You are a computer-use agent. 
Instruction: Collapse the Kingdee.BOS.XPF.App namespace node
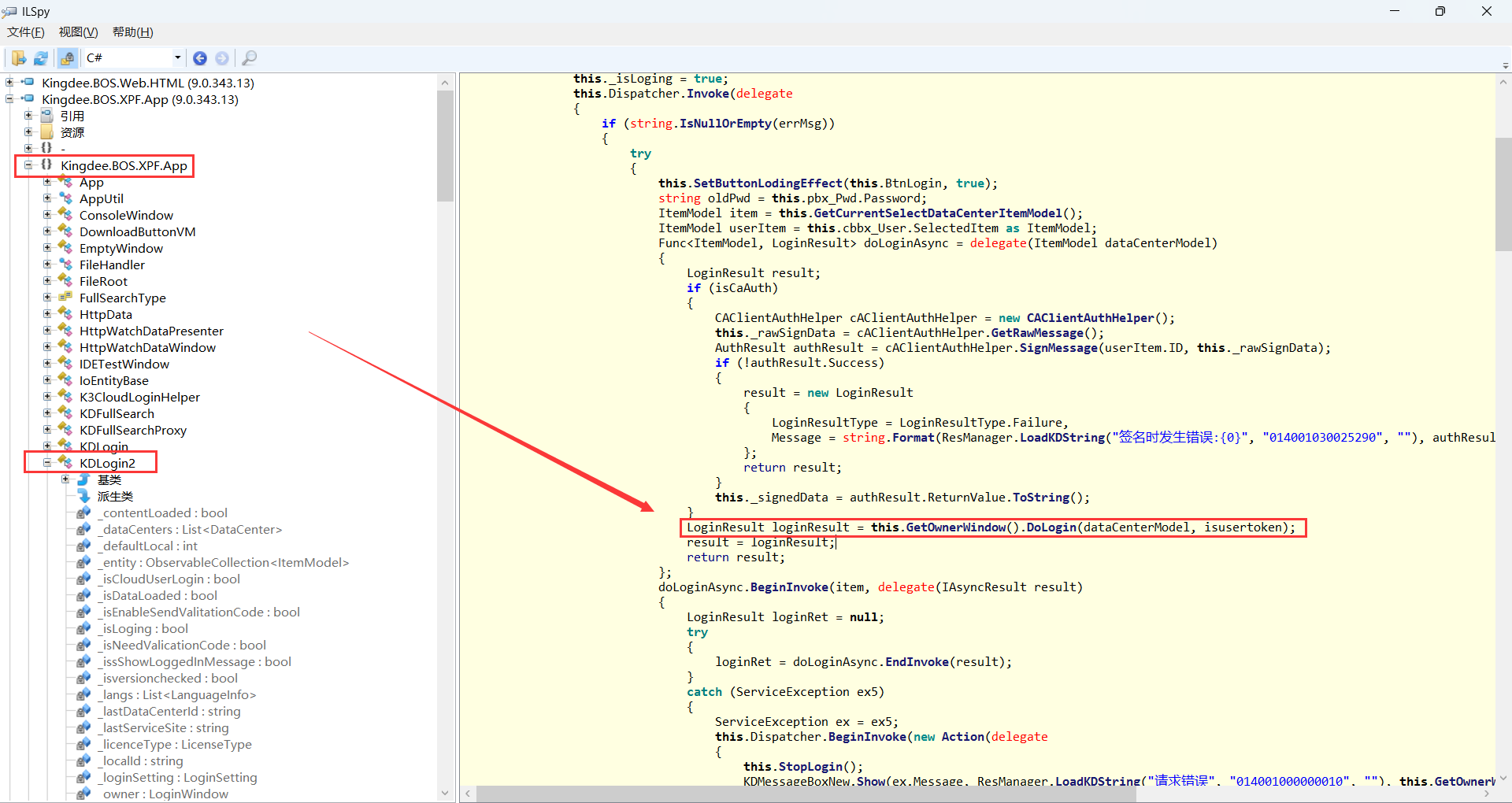28,165
